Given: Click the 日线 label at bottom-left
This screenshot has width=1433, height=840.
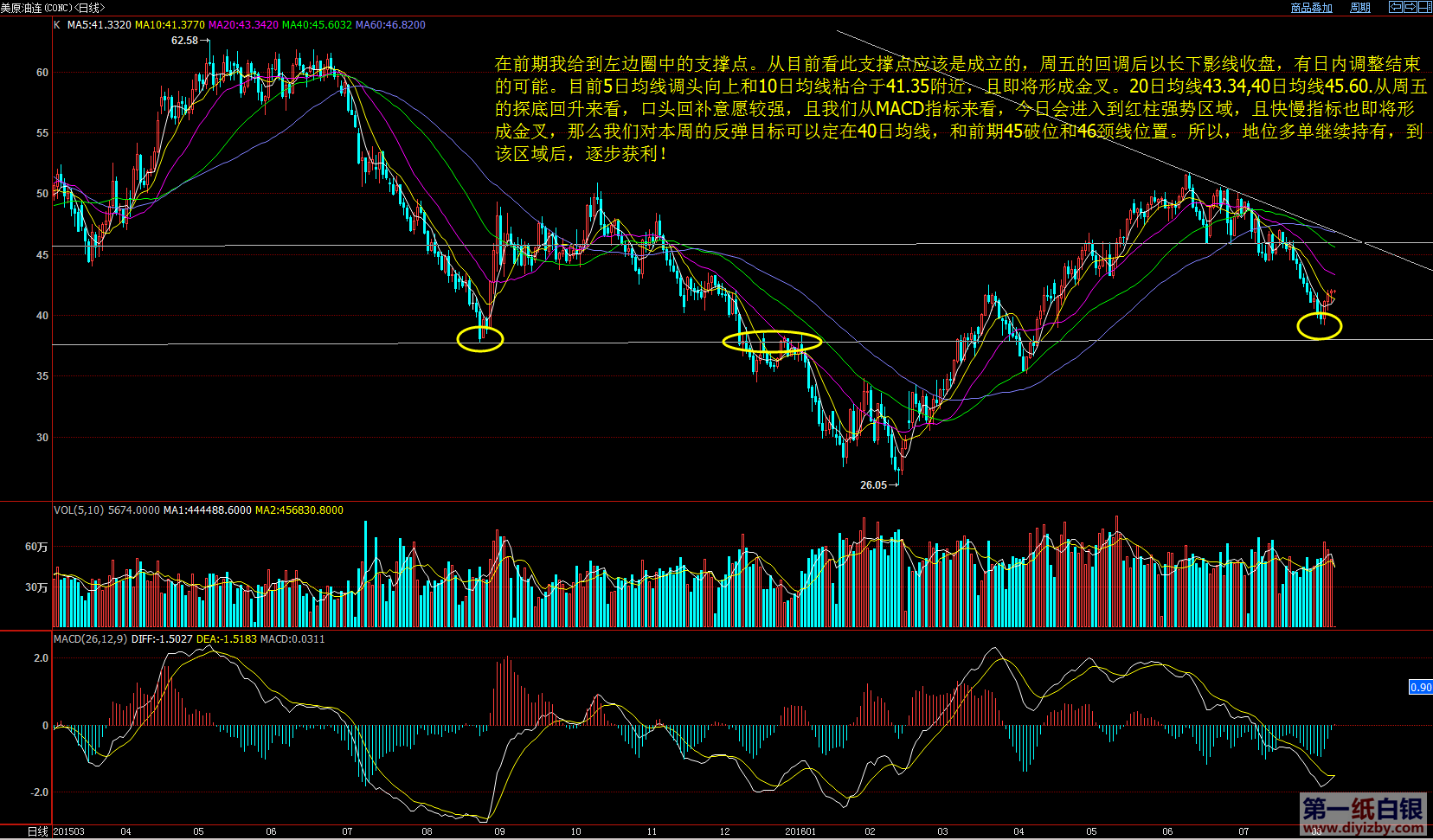Looking at the screenshot, I should coord(37,831).
